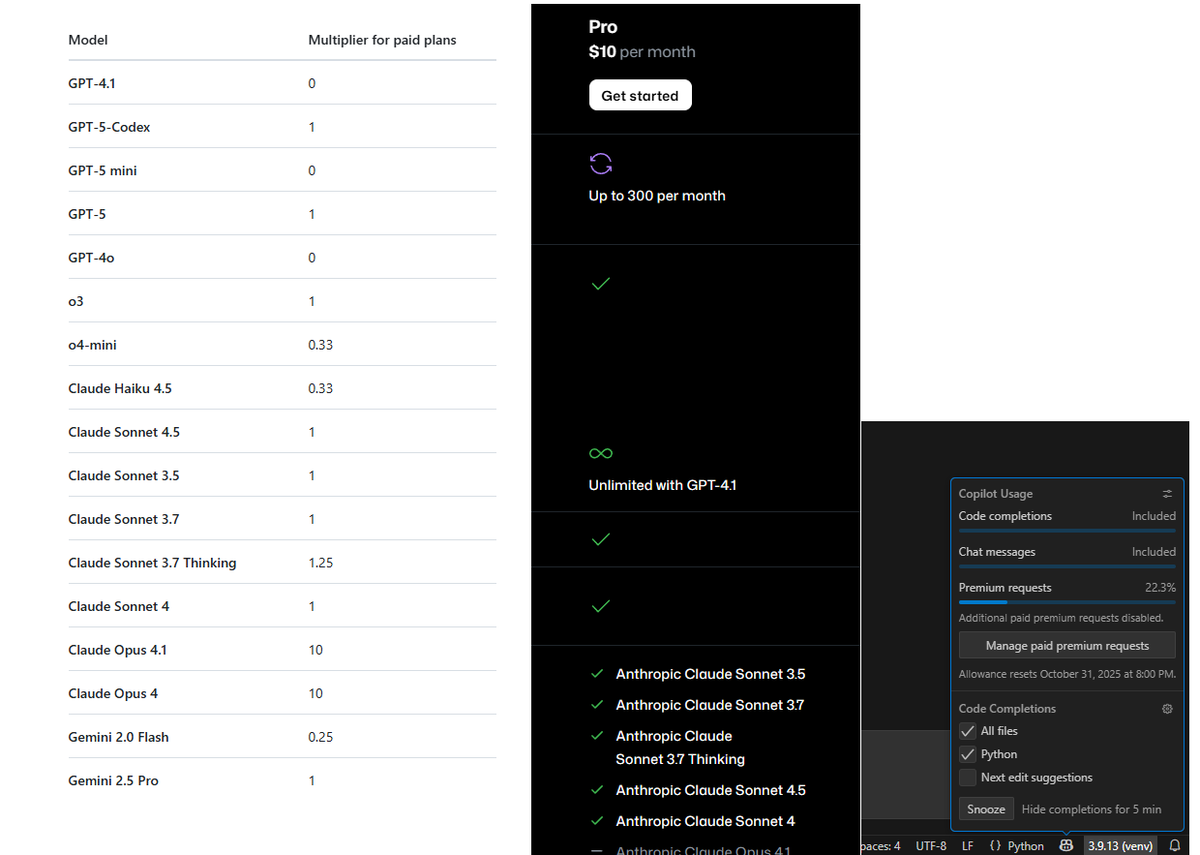1200x855 pixels.
Task: Click 'Multiplier for paid plans' column header
Action: point(382,40)
